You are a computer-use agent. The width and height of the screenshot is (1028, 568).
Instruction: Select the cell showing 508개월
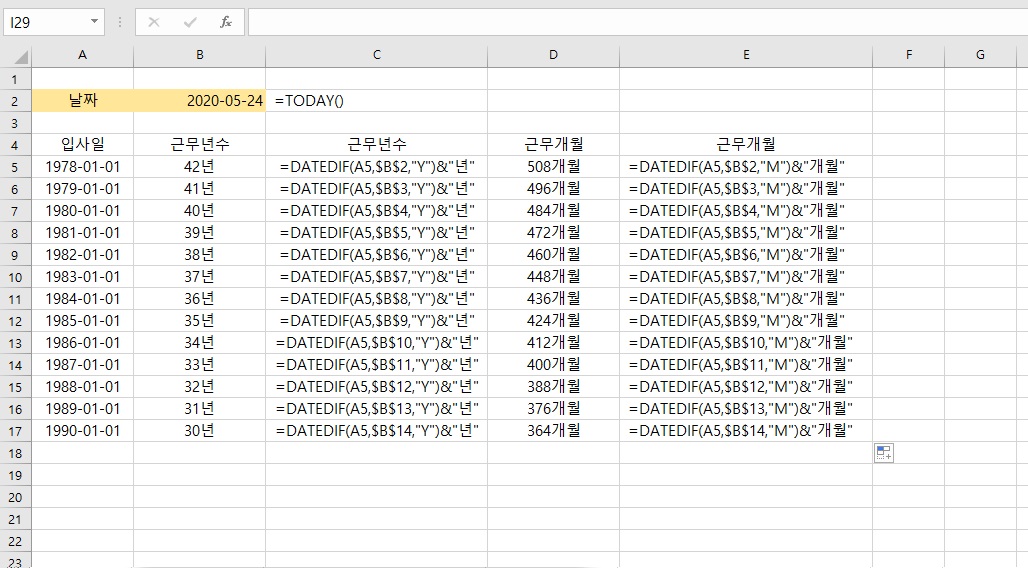coord(553,167)
